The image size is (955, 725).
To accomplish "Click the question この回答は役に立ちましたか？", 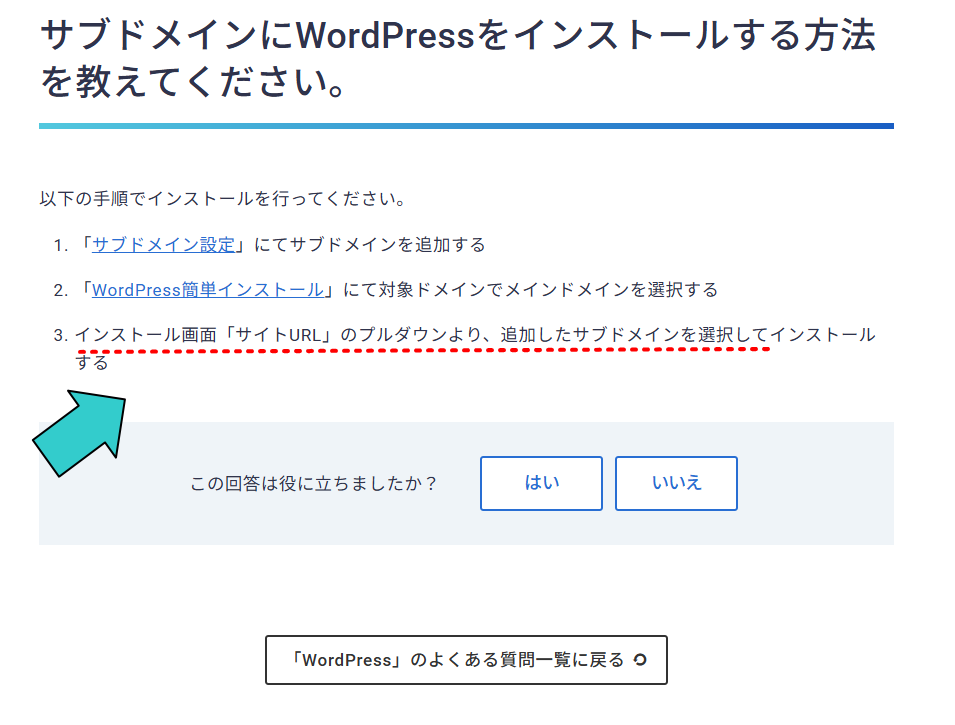I will pos(314,484).
